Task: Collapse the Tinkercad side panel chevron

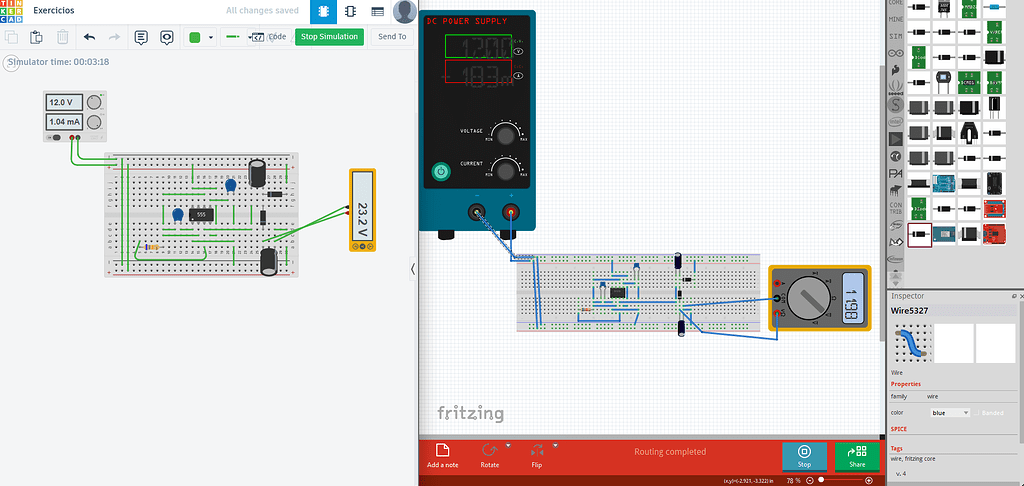Action: 413,268
